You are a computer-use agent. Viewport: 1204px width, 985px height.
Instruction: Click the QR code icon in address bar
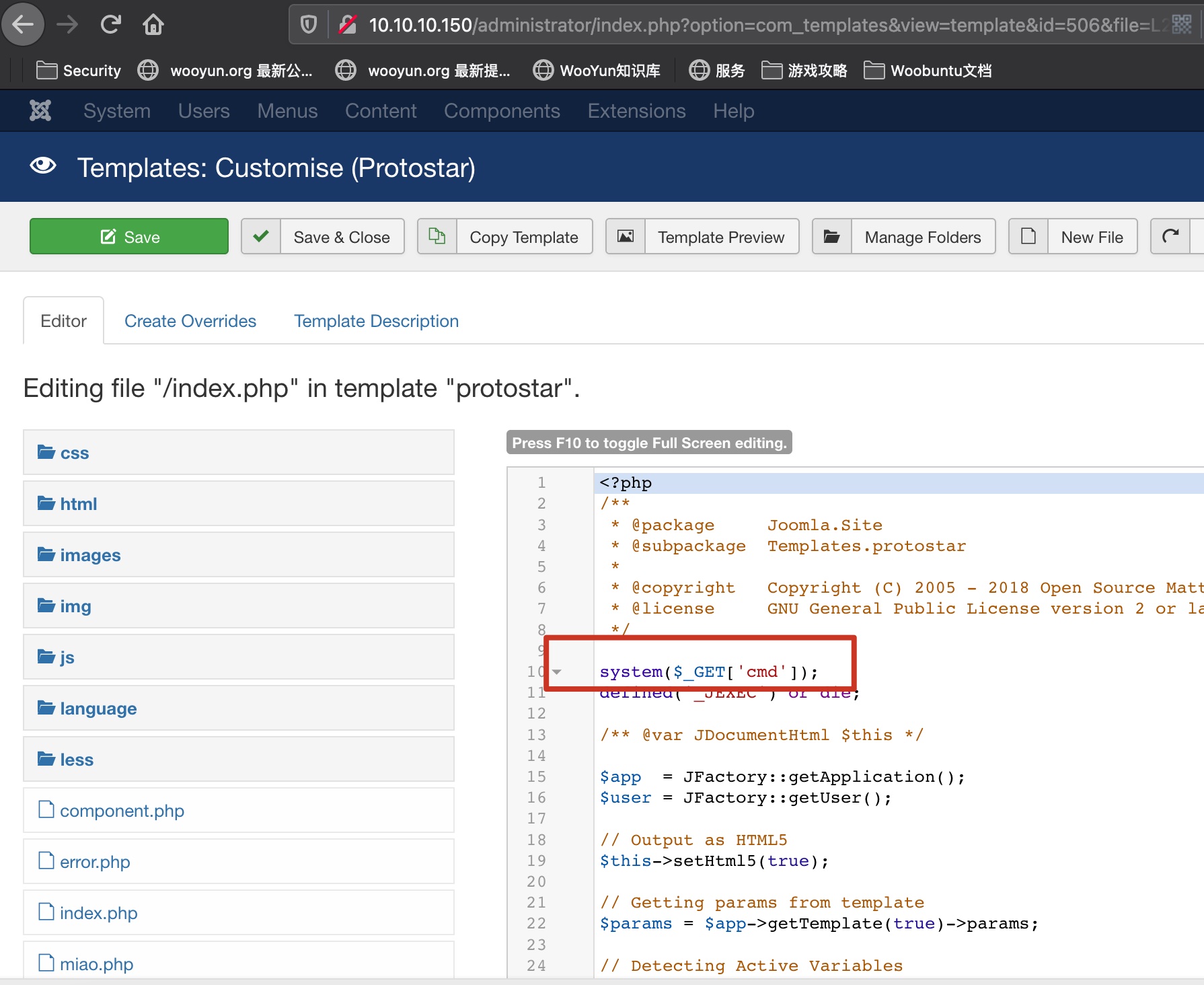click(1181, 25)
